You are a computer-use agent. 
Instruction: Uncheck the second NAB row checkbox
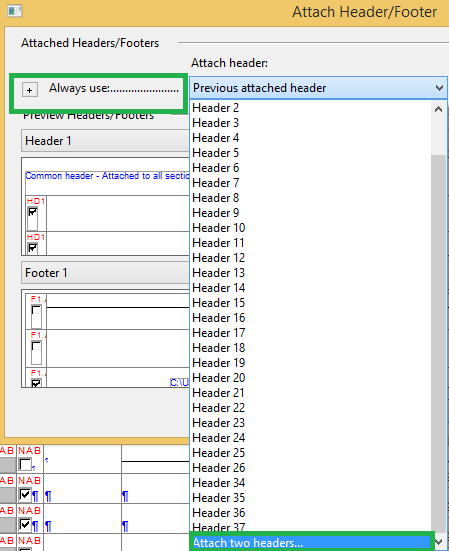click(x=25, y=495)
